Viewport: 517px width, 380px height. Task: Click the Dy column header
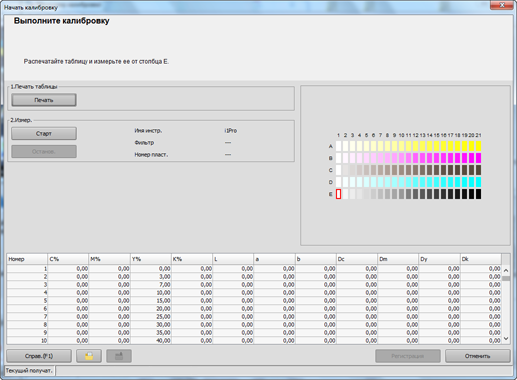click(439, 259)
